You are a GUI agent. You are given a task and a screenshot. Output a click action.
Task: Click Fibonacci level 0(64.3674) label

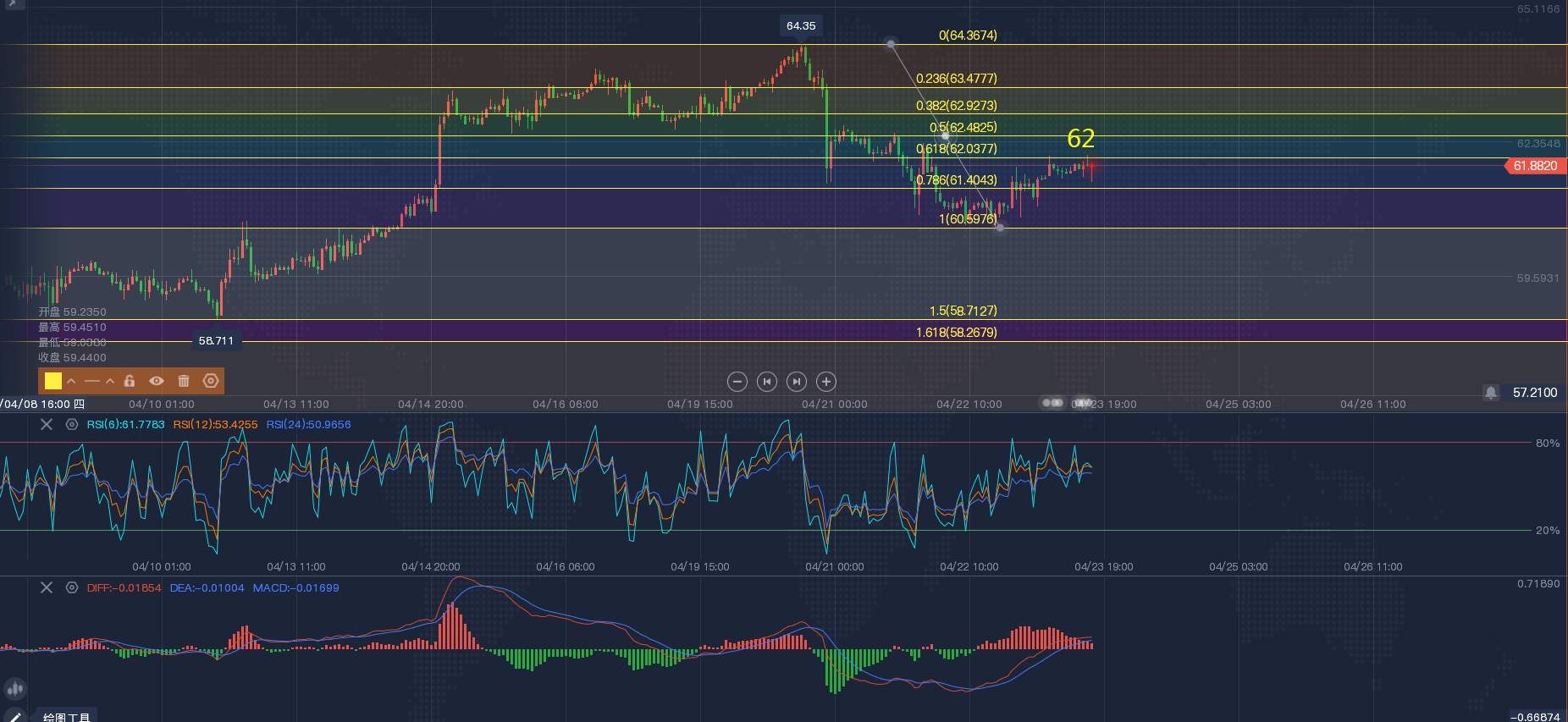tap(968, 36)
